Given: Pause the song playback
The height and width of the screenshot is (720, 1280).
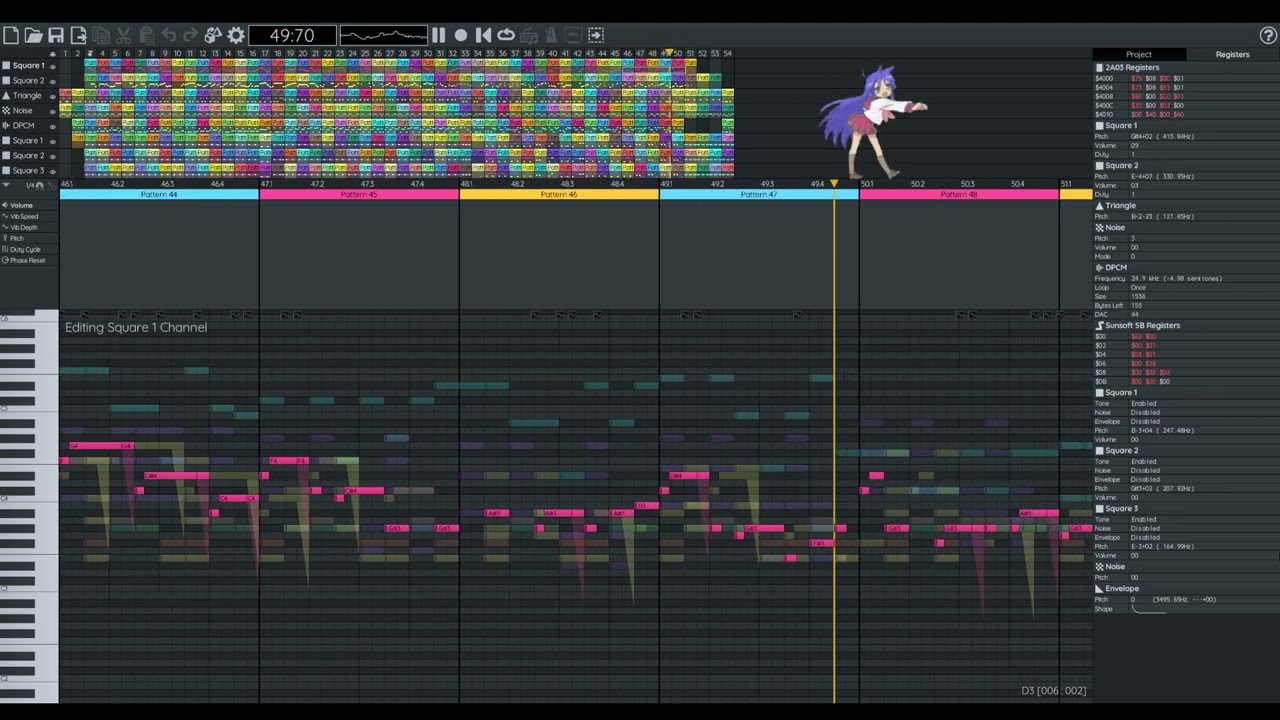Looking at the screenshot, I should click(x=438, y=35).
